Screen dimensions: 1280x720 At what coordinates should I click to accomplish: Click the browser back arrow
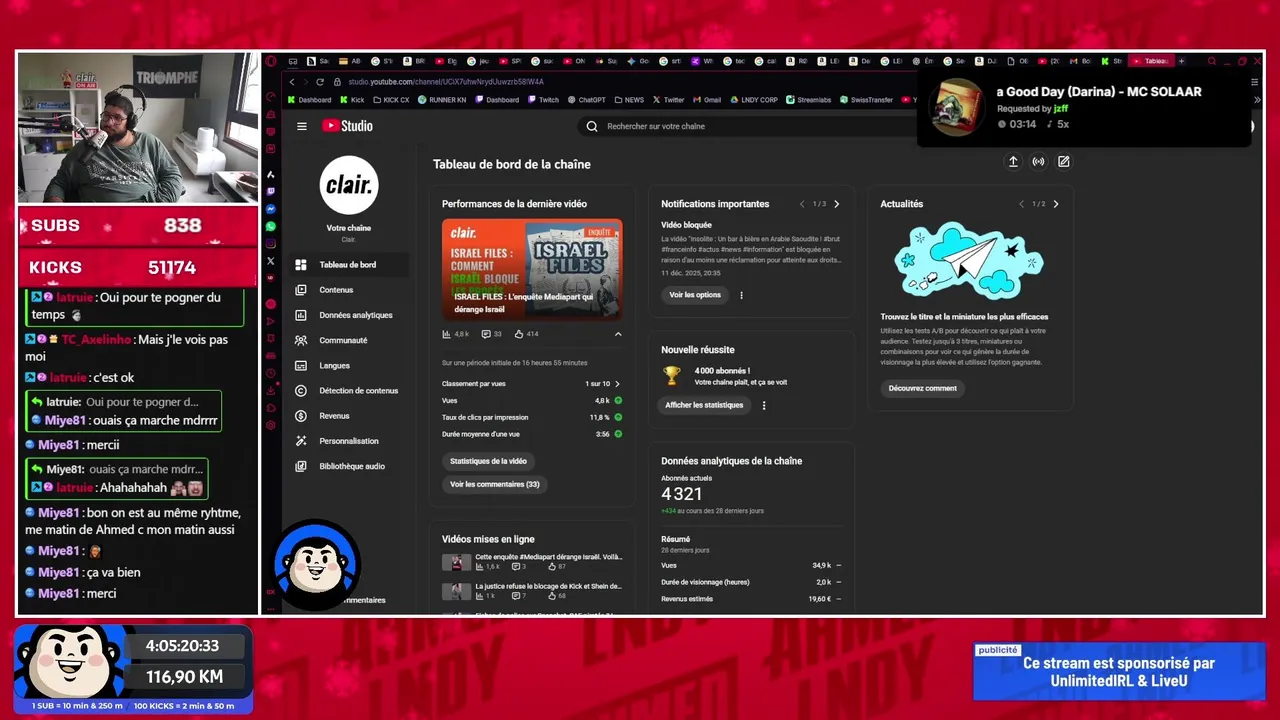click(x=292, y=82)
